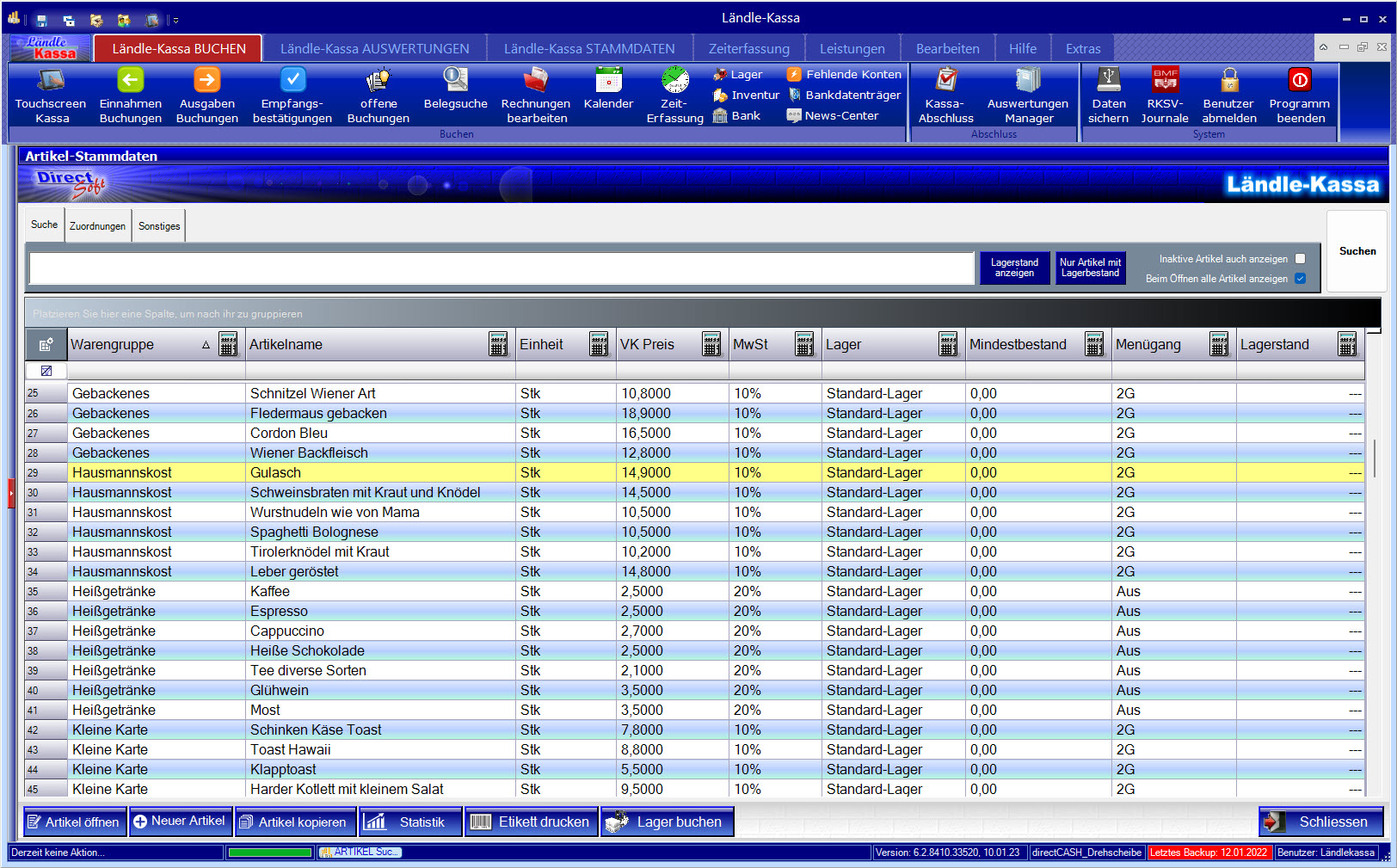Screen dimensions: 1397x868
Task: Open Leistungen ribbon tab
Action: point(852,49)
